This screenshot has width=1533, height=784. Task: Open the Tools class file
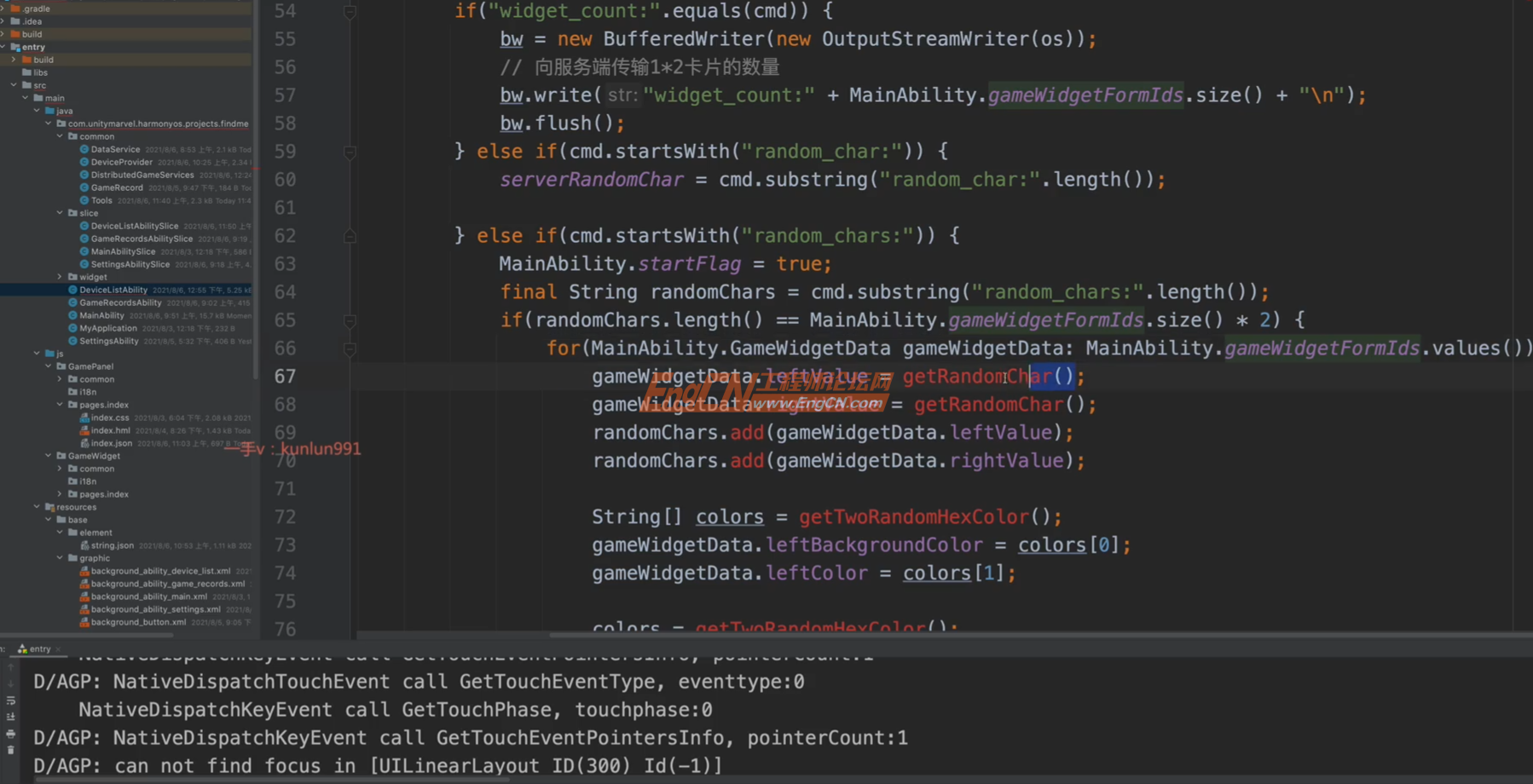(x=101, y=199)
